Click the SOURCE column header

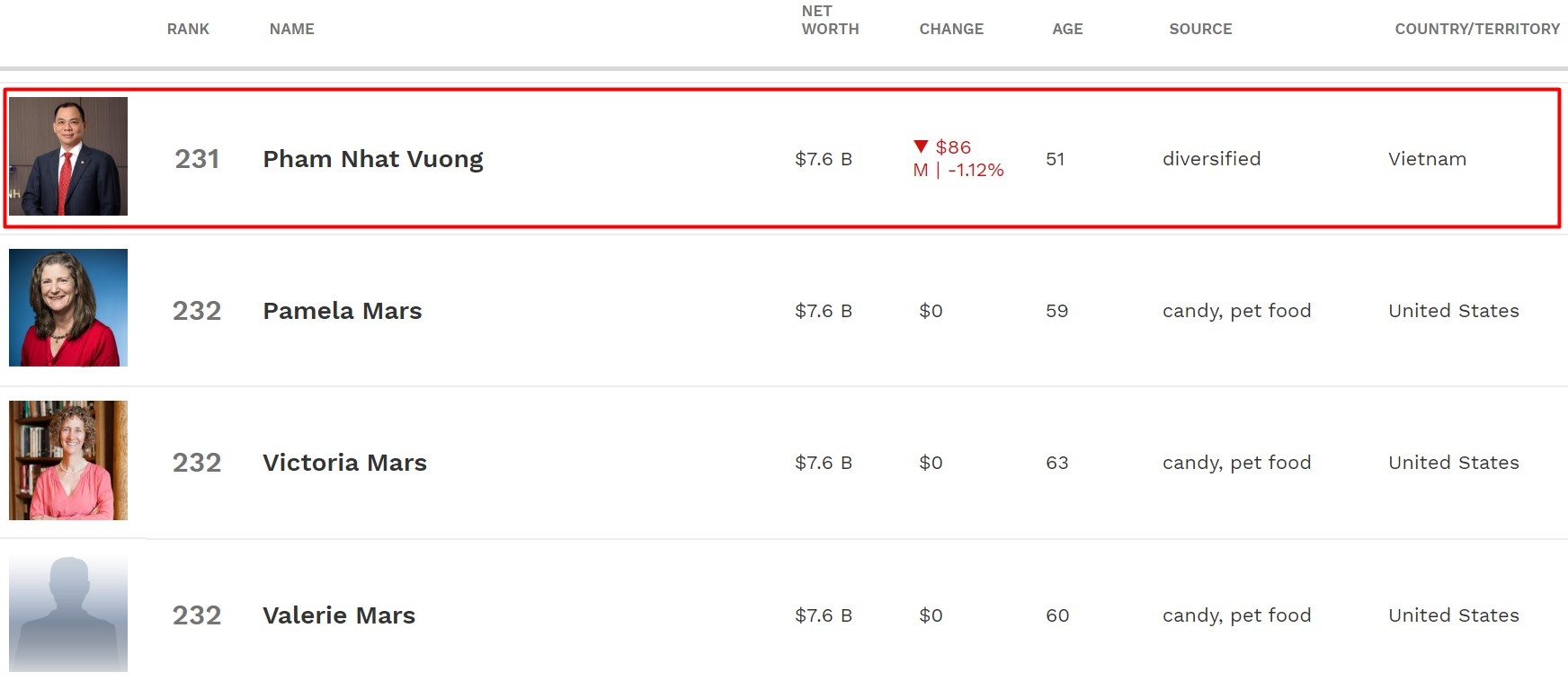click(1200, 29)
